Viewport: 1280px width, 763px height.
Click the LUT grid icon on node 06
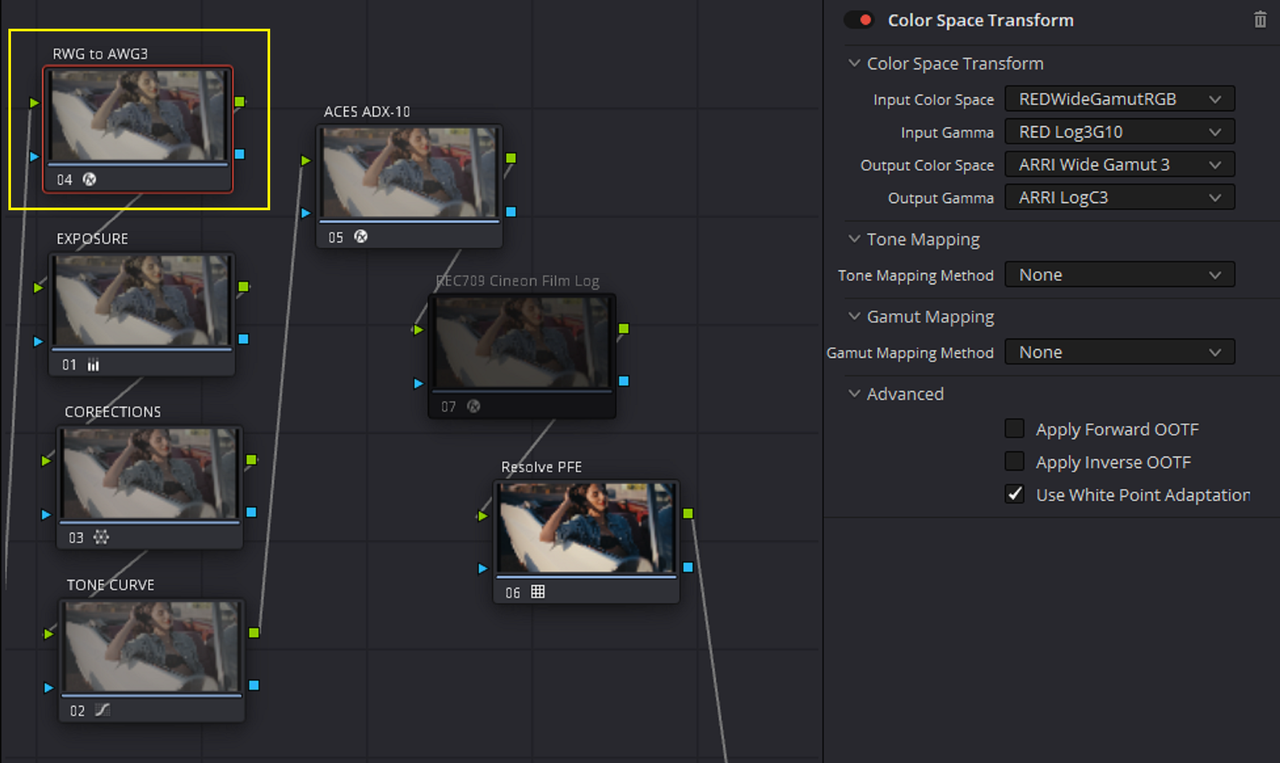click(x=538, y=592)
